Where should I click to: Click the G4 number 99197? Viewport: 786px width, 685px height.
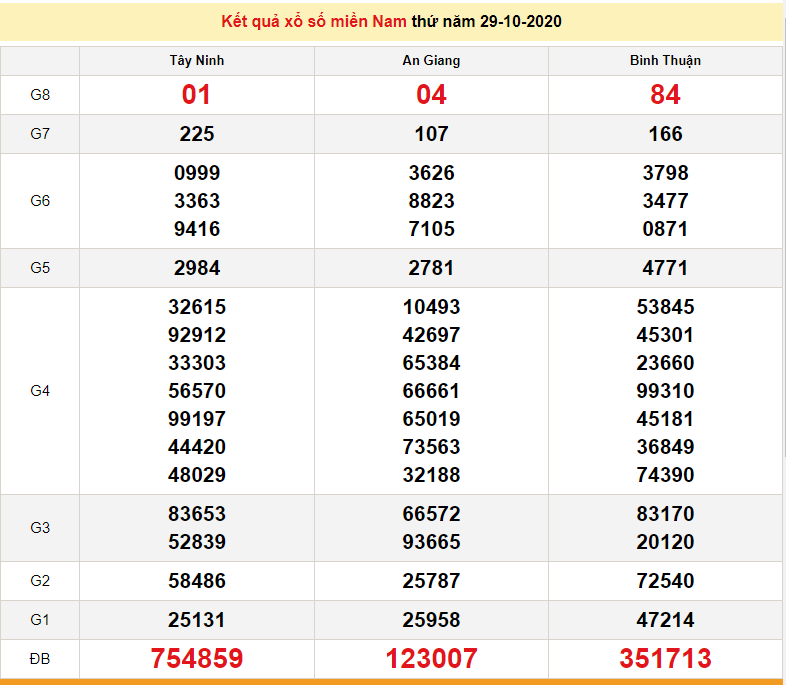tap(197, 419)
